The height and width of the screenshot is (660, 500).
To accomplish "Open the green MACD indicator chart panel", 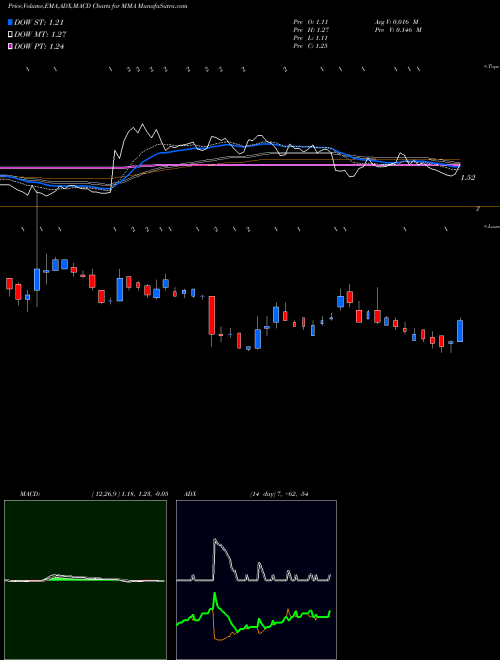I will (85, 580).
